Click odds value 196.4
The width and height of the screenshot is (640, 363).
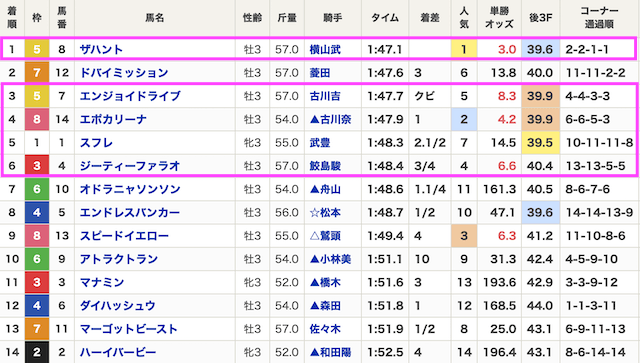(500, 352)
